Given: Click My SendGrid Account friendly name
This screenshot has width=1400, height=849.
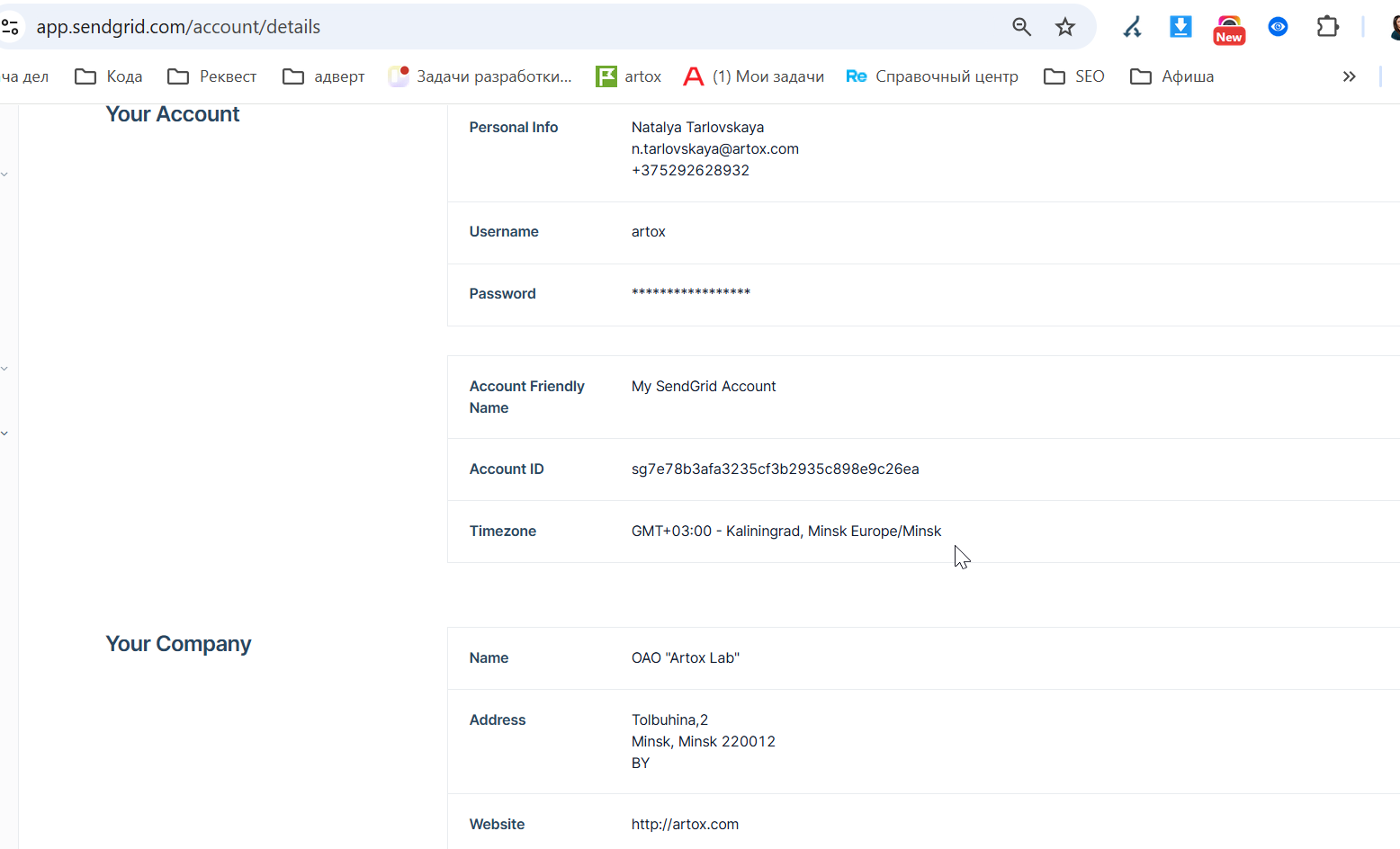Looking at the screenshot, I should (x=704, y=386).
